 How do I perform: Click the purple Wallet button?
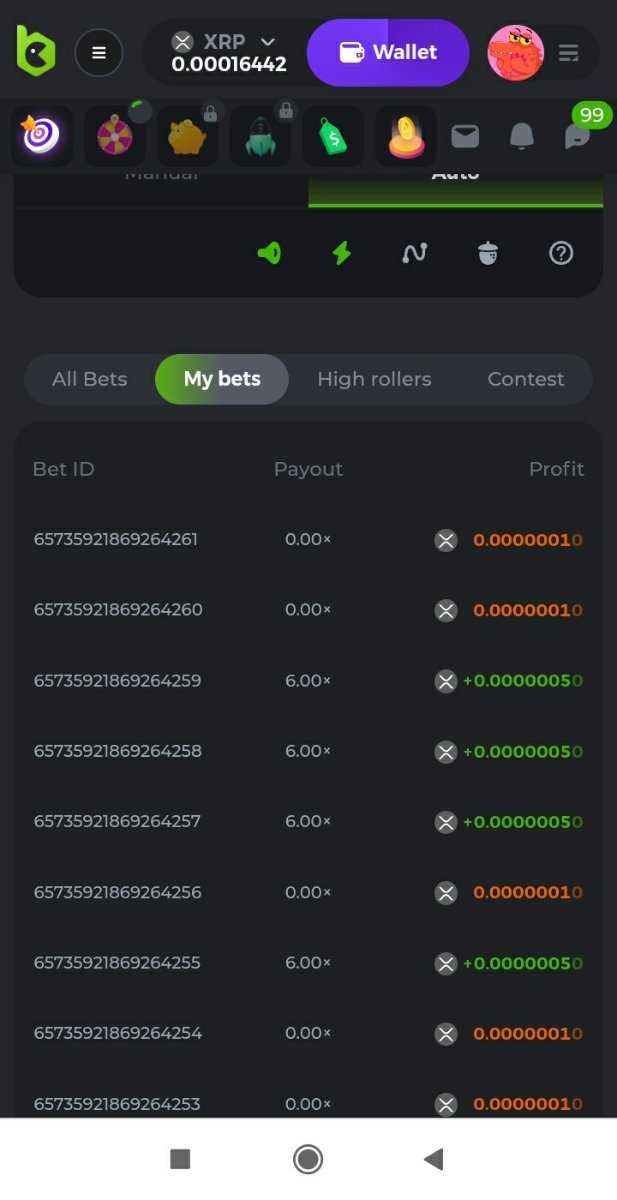[388, 53]
